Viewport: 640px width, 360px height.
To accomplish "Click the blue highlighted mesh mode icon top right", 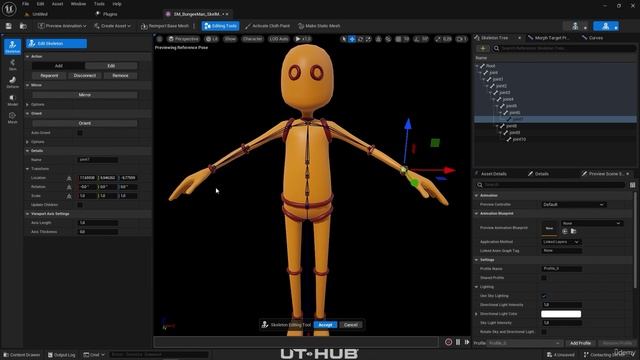I will 605,26.
